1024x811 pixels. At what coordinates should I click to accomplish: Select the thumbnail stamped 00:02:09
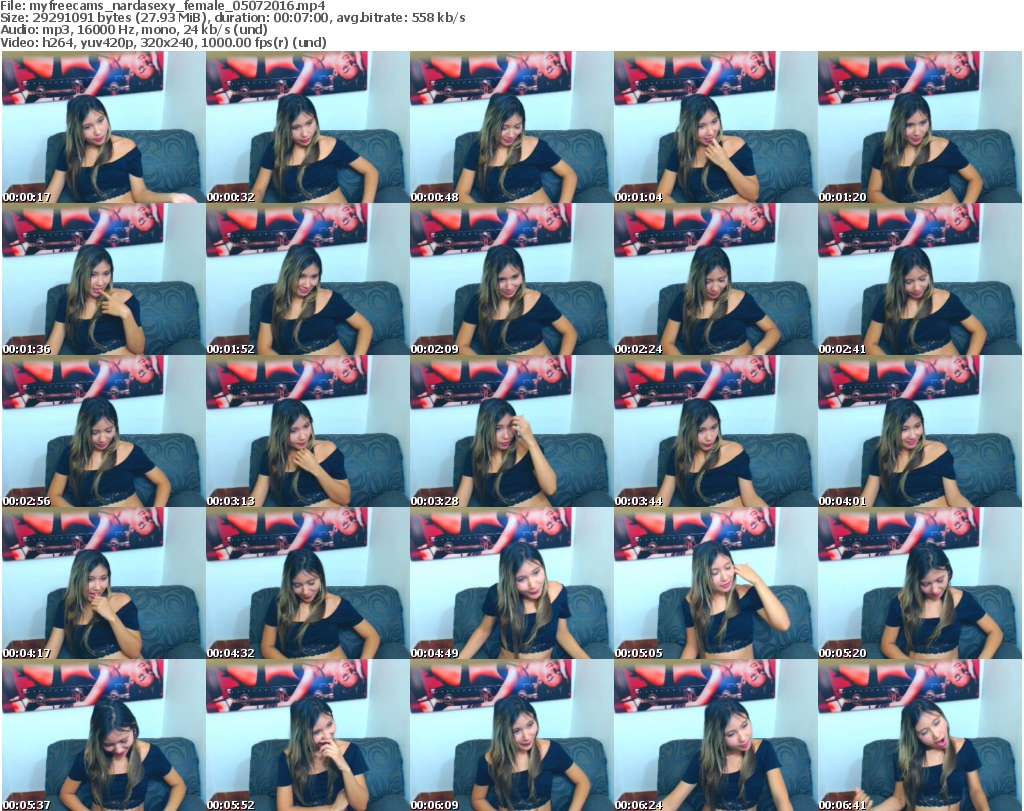point(511,279)
